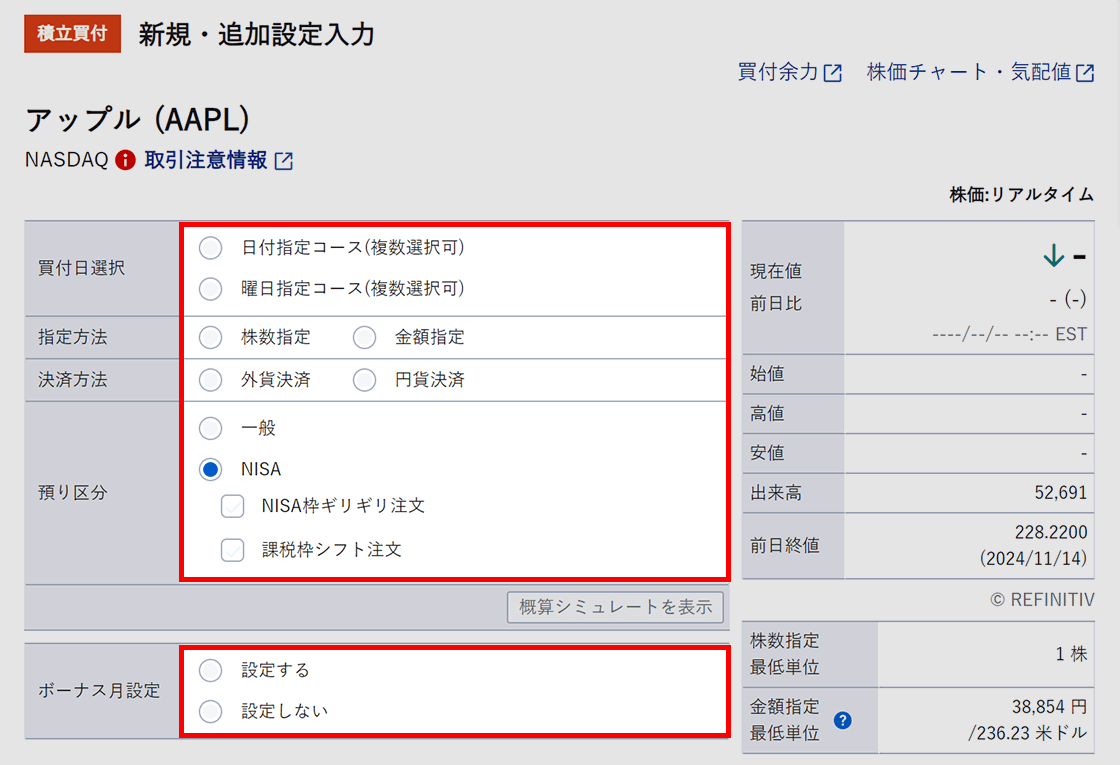
Task: Select 設定する for ボーナス月設定
Action: pos(210,671)
